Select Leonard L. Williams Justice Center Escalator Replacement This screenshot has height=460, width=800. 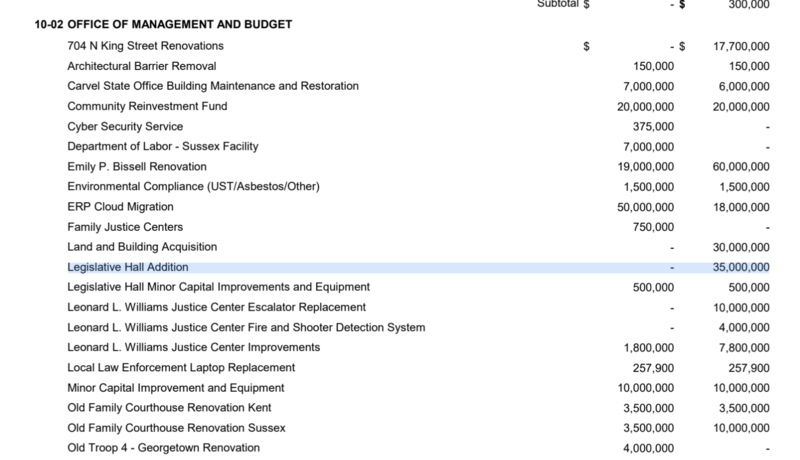[217, 308]
